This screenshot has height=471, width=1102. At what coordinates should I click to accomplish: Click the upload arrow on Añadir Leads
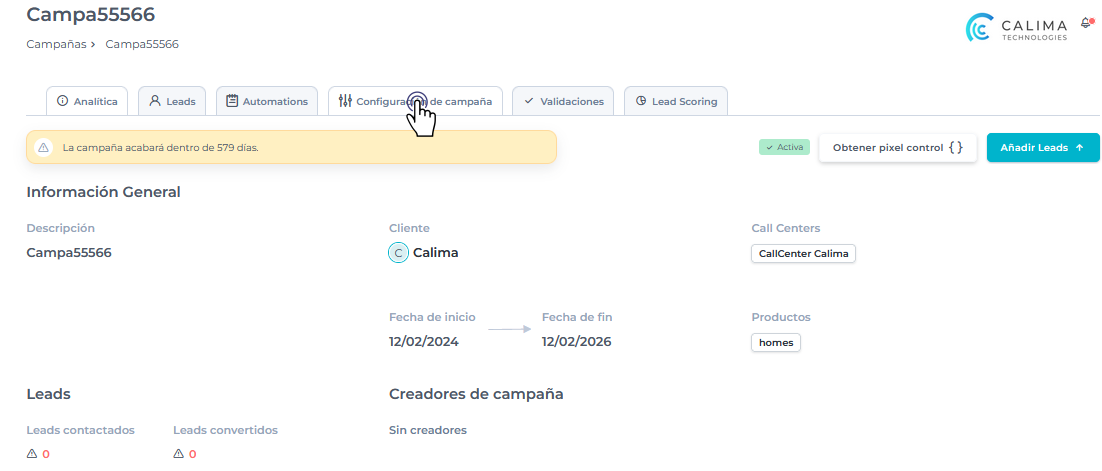tap(1079, 148)
